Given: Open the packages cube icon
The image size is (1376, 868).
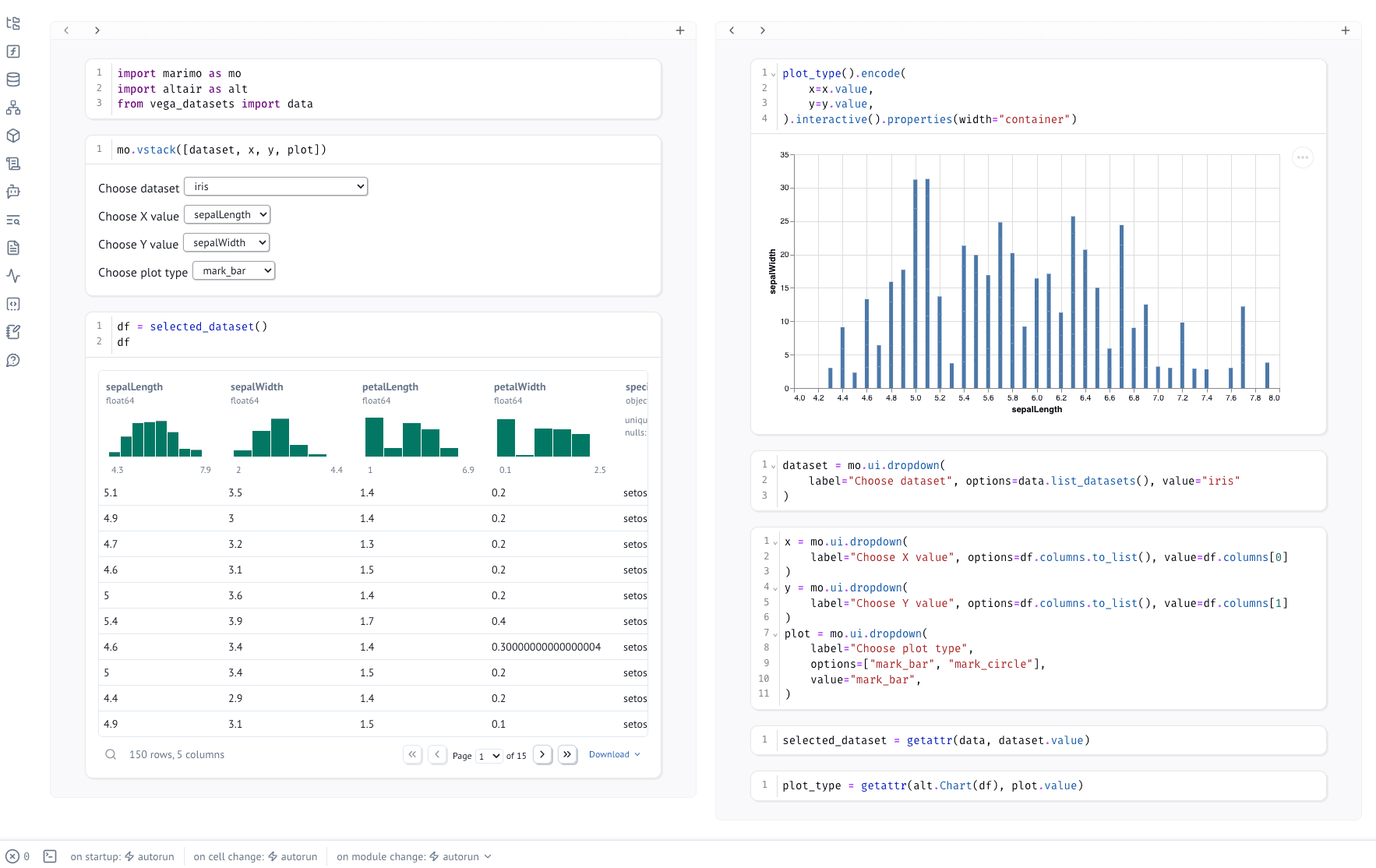Looking at the screenshot, I should [x=13, y=136].
